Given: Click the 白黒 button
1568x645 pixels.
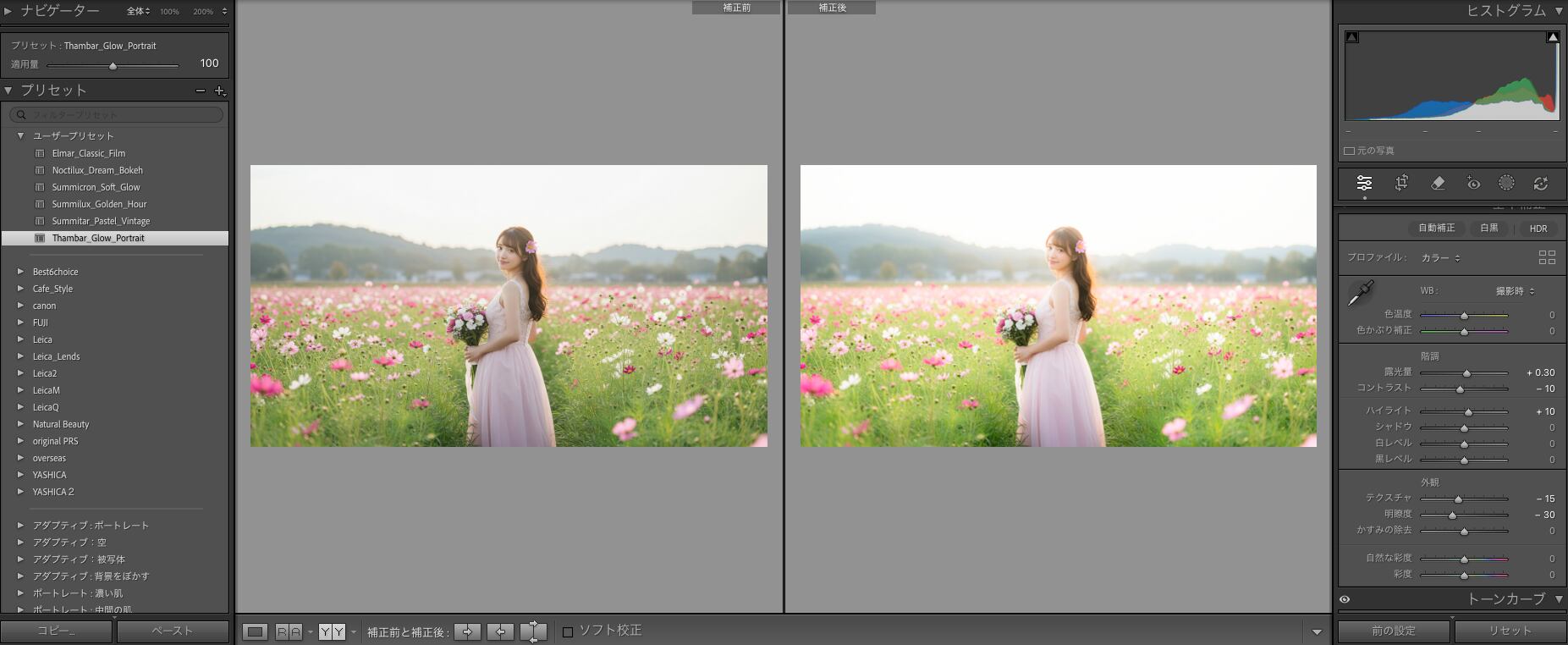Looking at the screenshot, I should 1489,229.
